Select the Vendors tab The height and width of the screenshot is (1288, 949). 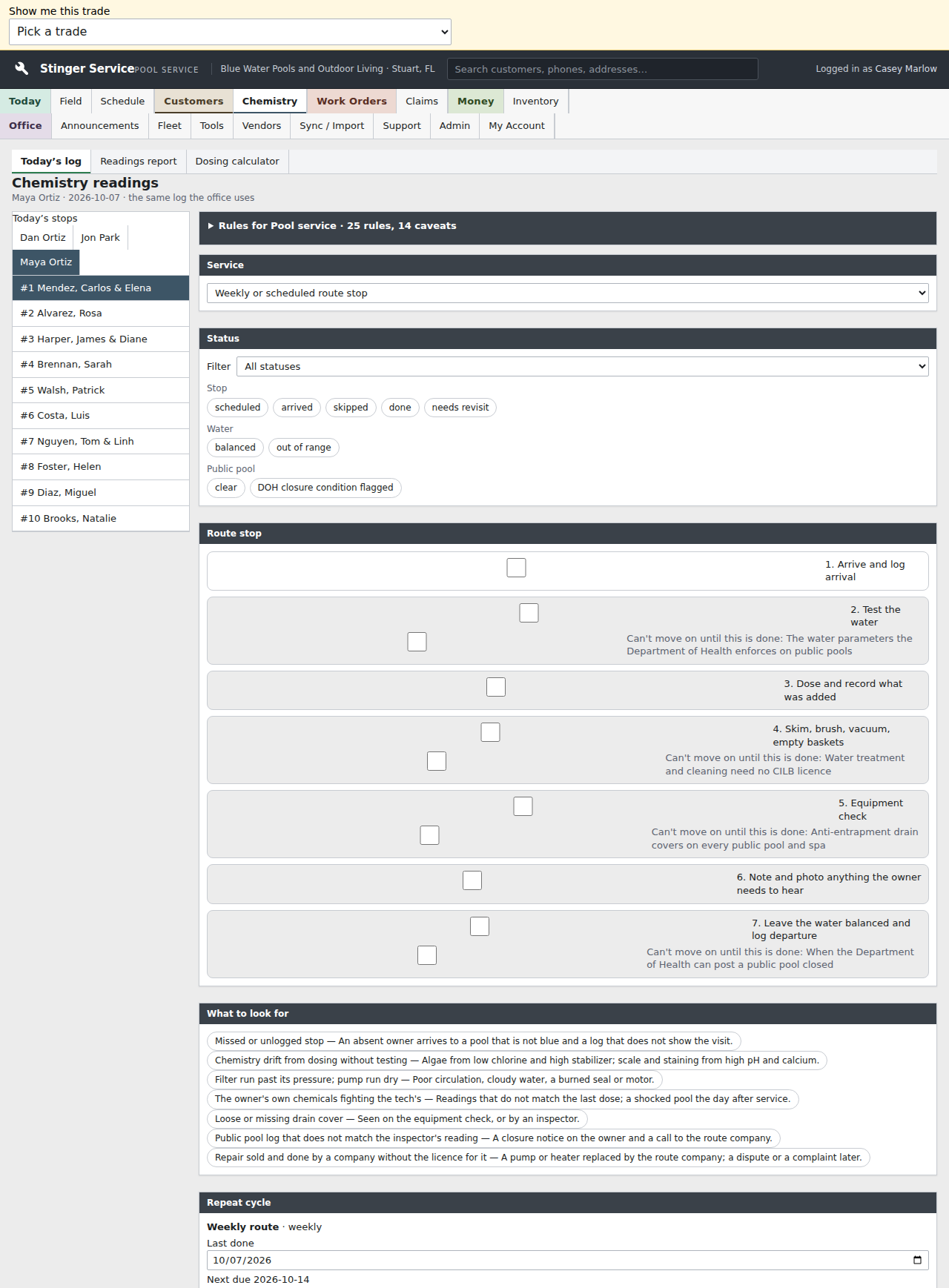pos(262,126)
